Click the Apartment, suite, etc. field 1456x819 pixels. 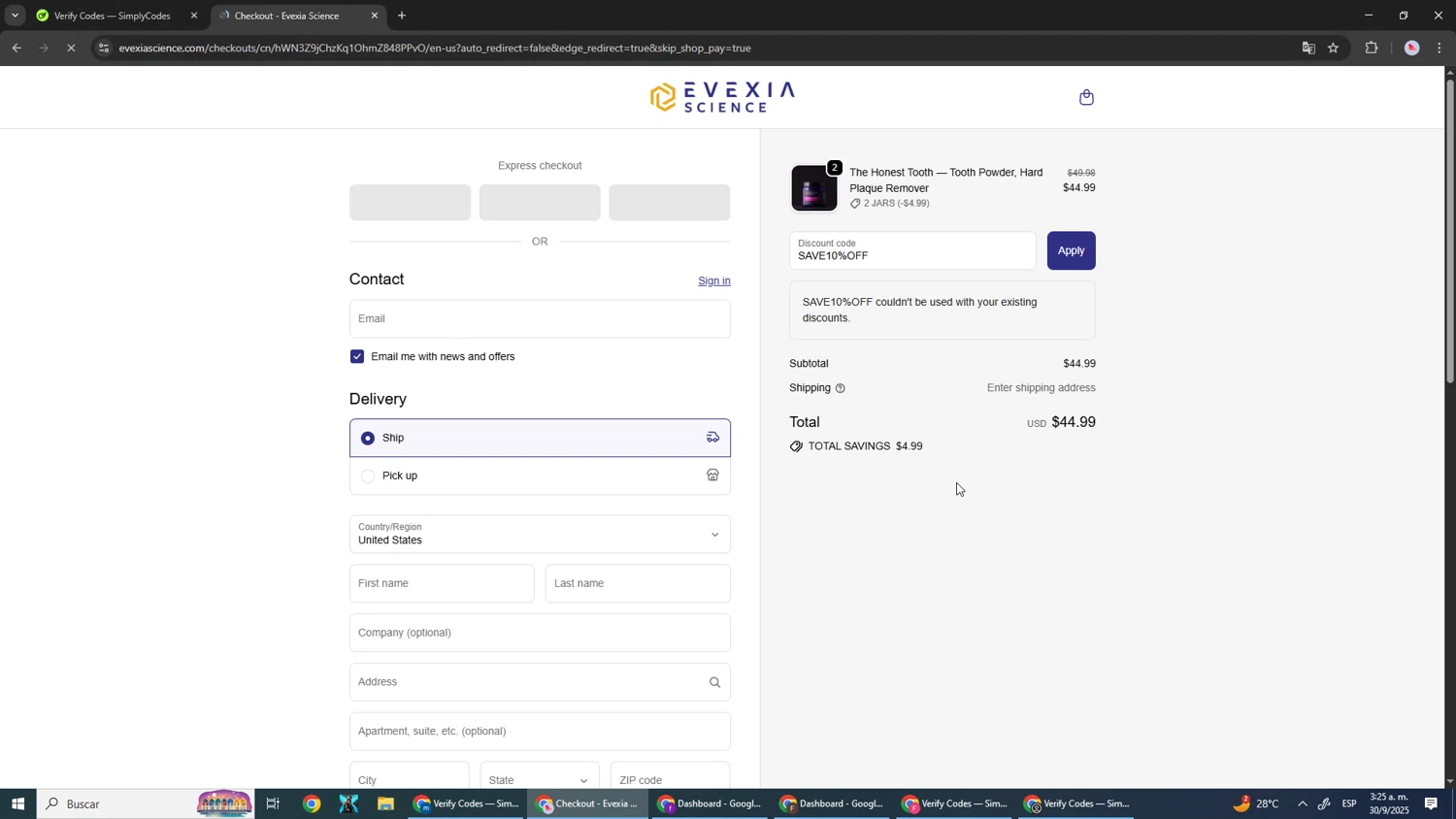point(540,732)
